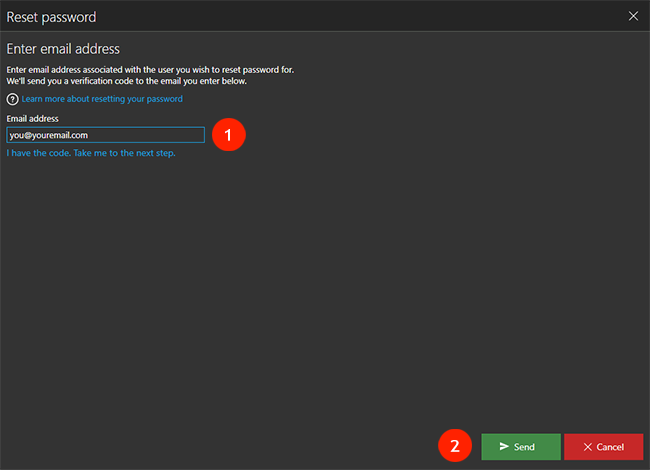Viewport: 650px width, 470px height.
Task: Click 'I have the code' next step link
Action: click(x=91, y=153)
